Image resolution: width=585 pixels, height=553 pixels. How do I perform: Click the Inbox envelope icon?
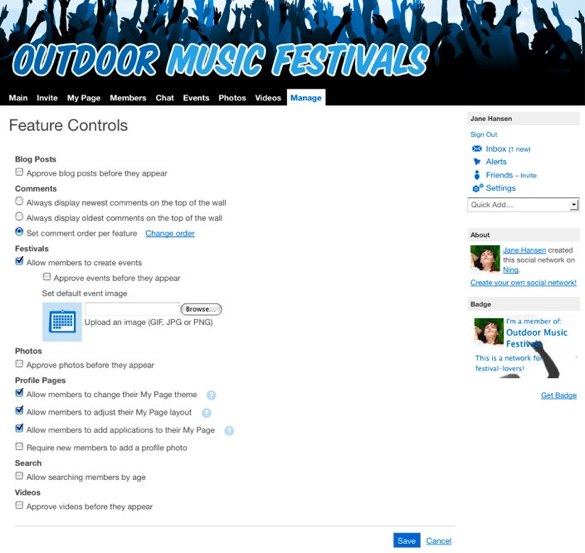477,149
